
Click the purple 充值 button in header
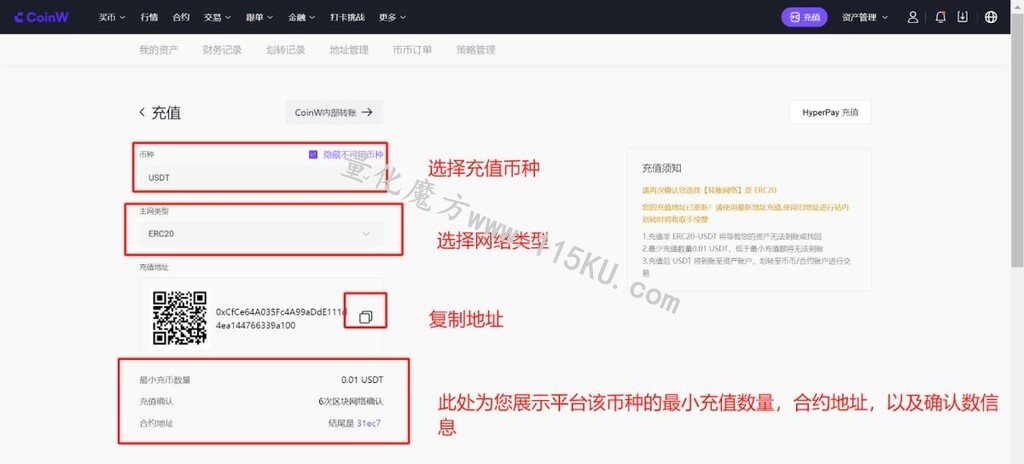pyautogui.click(x=804, y=17)
